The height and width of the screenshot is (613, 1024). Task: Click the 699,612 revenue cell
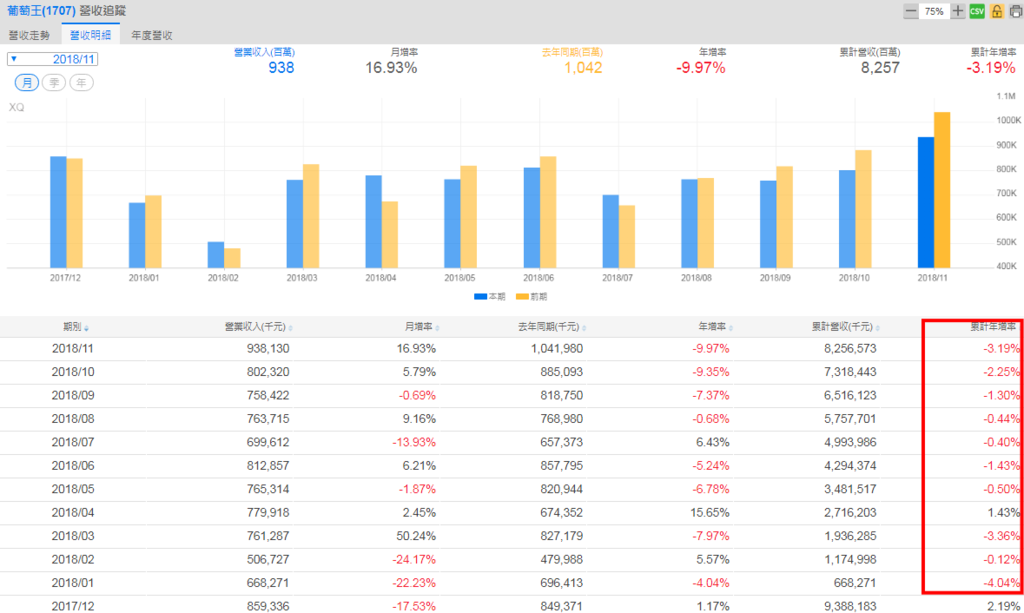coord(268,443)
